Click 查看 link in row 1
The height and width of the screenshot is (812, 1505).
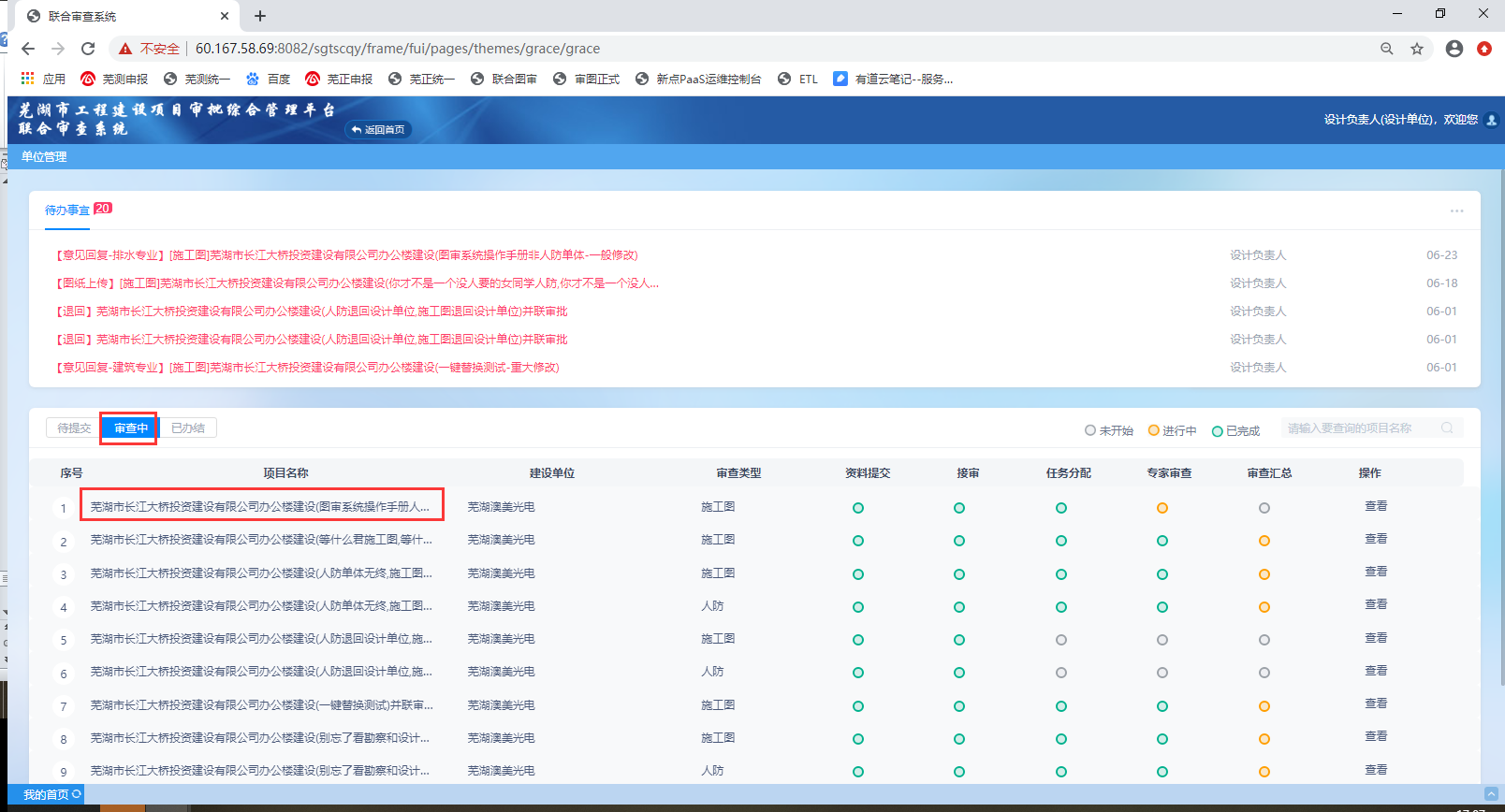(x=1376, y=506)
